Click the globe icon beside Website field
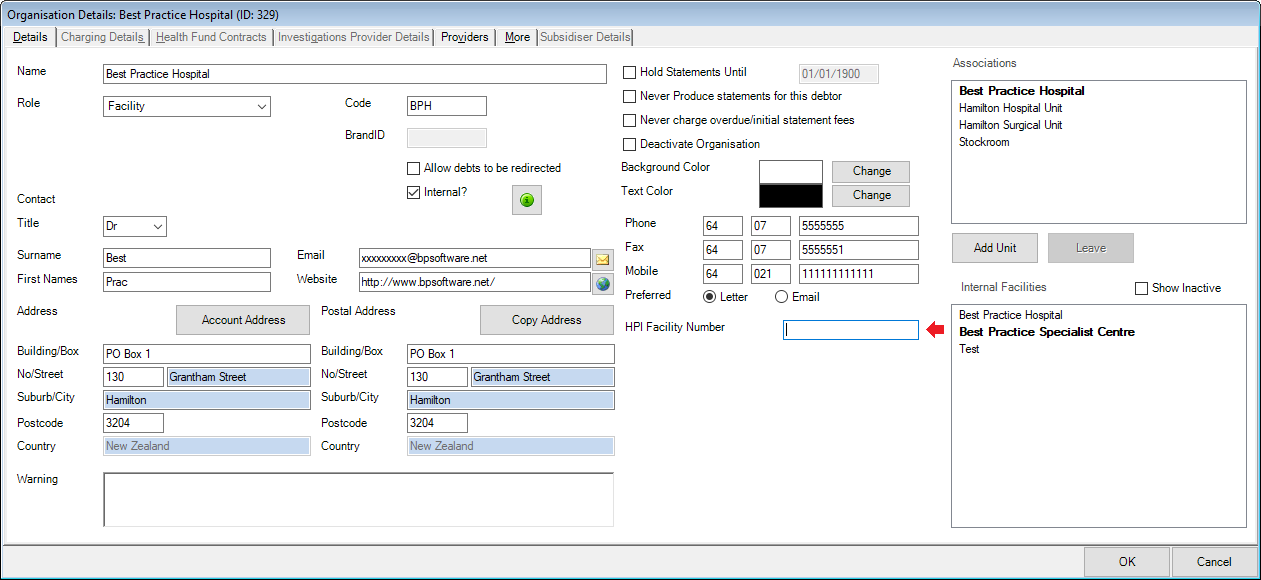Screen dimensions: 1261x580 [x=603, y=283]
